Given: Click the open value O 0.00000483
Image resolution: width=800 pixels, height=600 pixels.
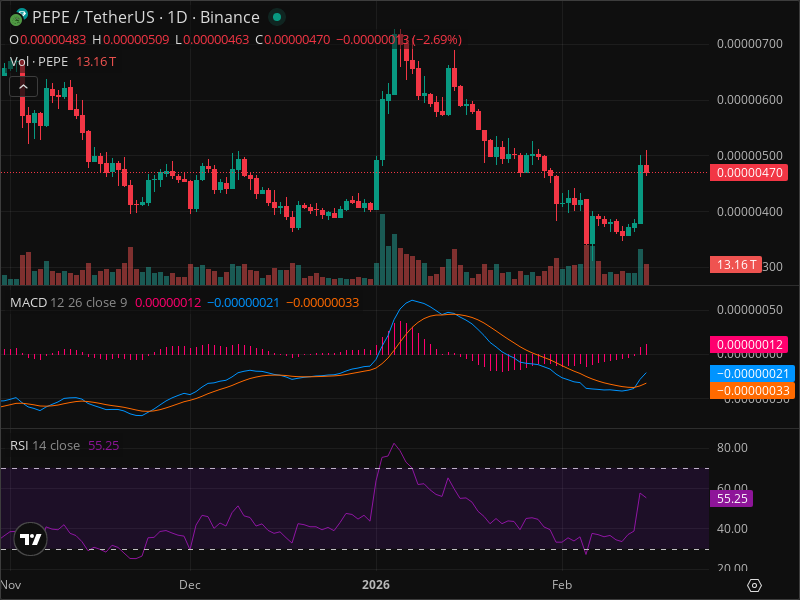Looking at the screenshot, I should pyautogui.click(x=48, y=40).
